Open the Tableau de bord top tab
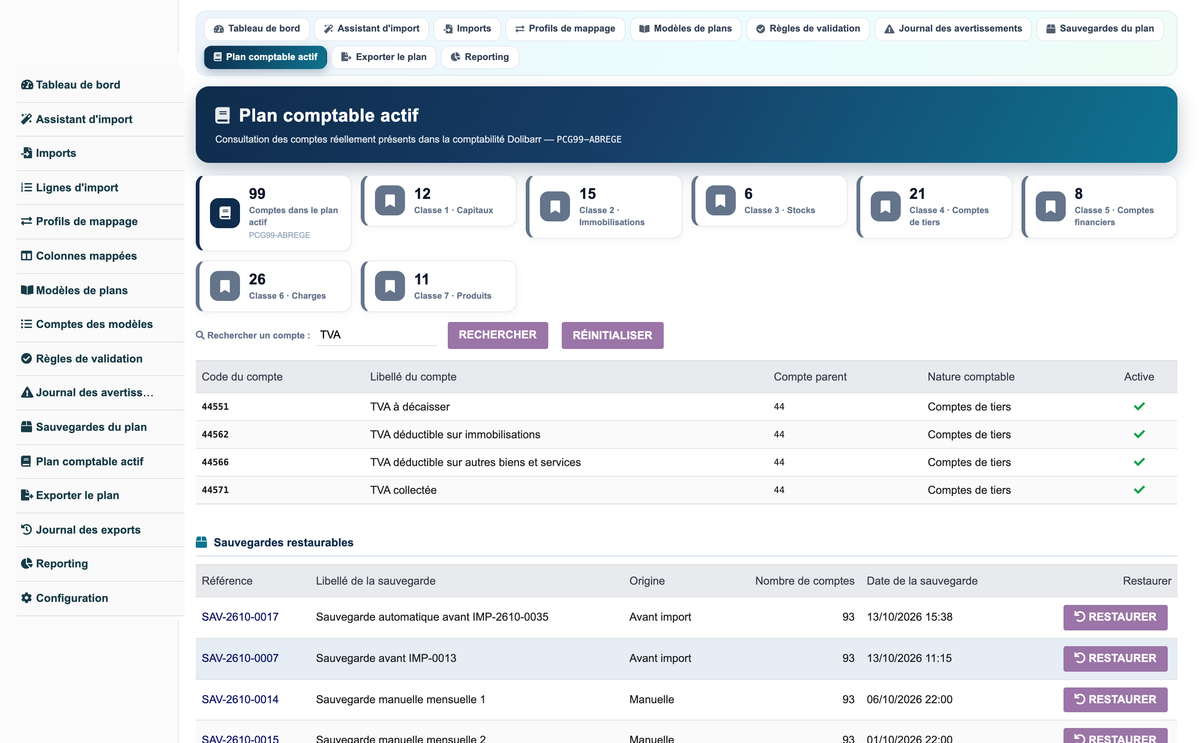 (x=257, y=29)
